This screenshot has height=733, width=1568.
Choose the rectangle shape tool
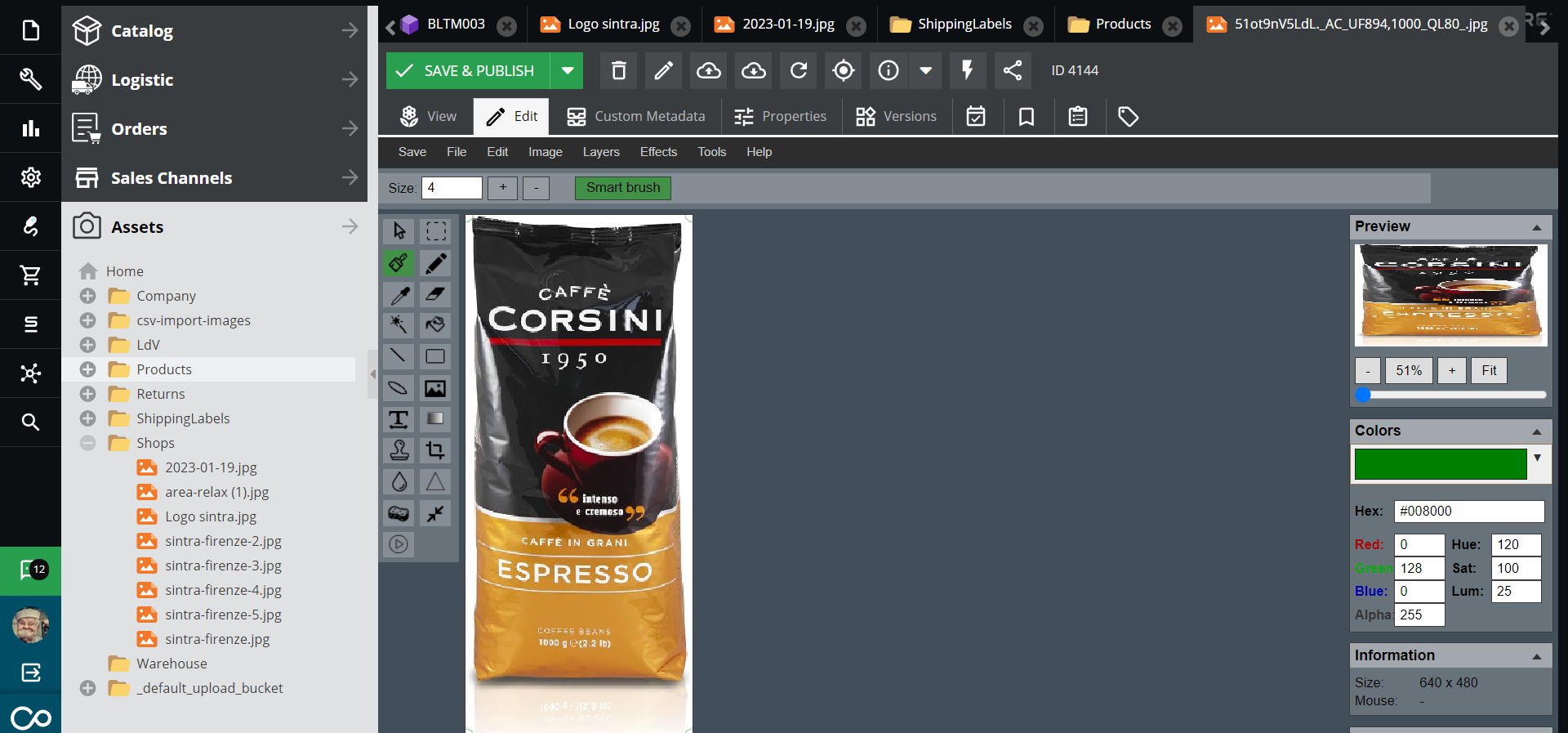click(435, 356)
